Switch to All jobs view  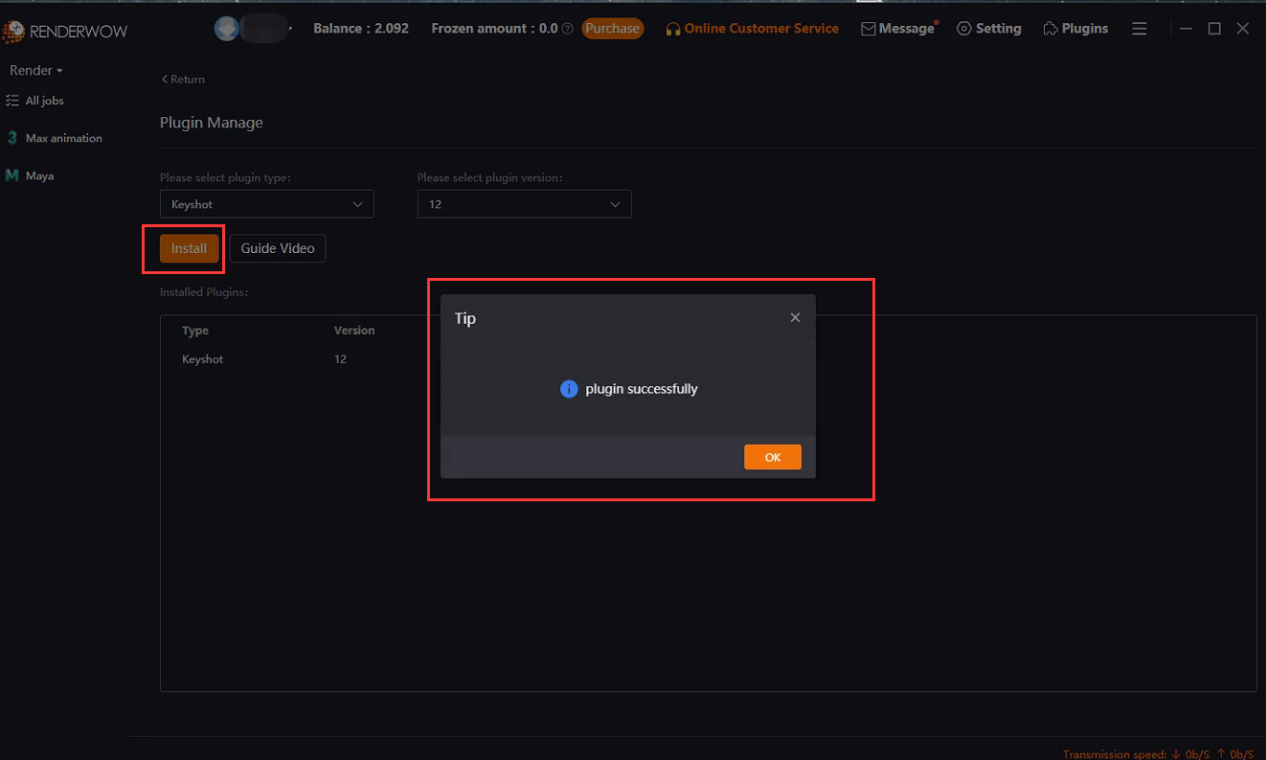43,100
